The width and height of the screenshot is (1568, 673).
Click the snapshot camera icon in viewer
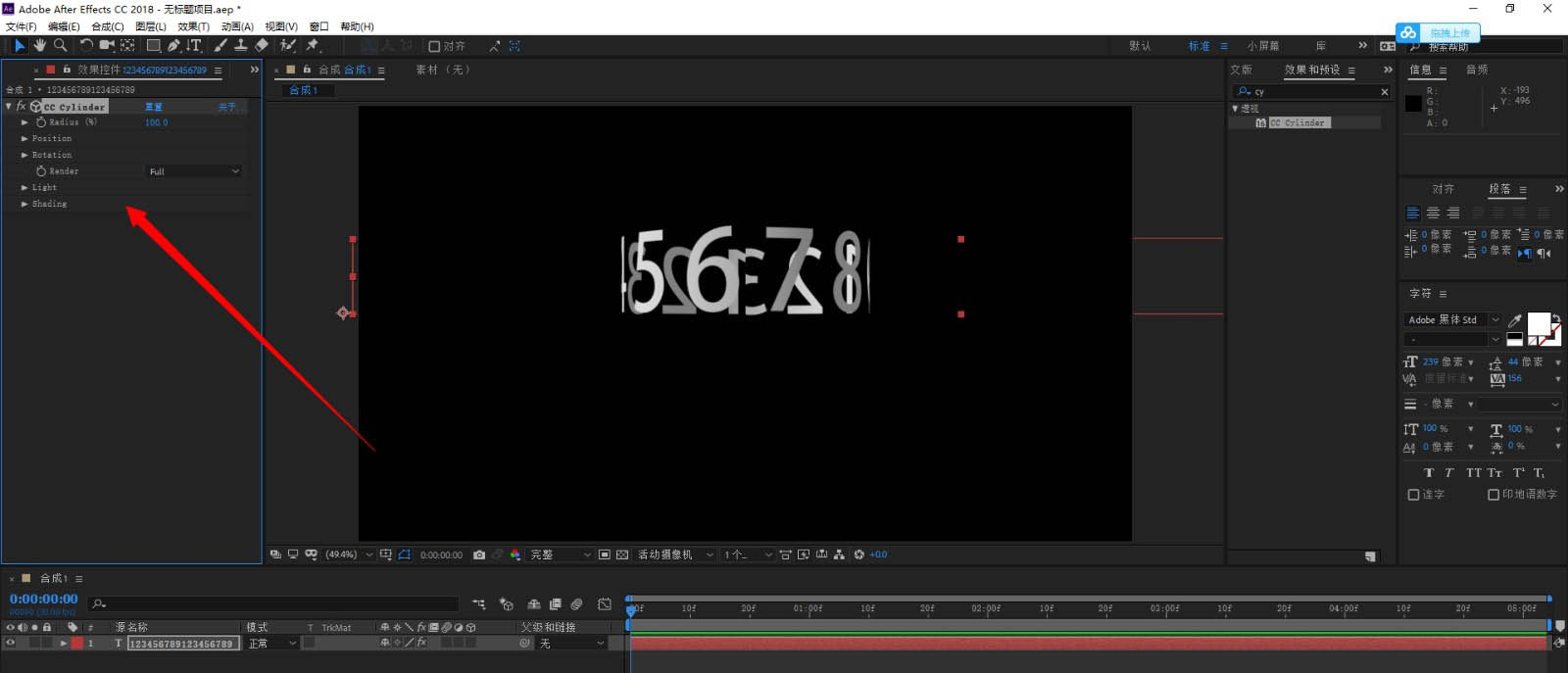tap(479, 554)
